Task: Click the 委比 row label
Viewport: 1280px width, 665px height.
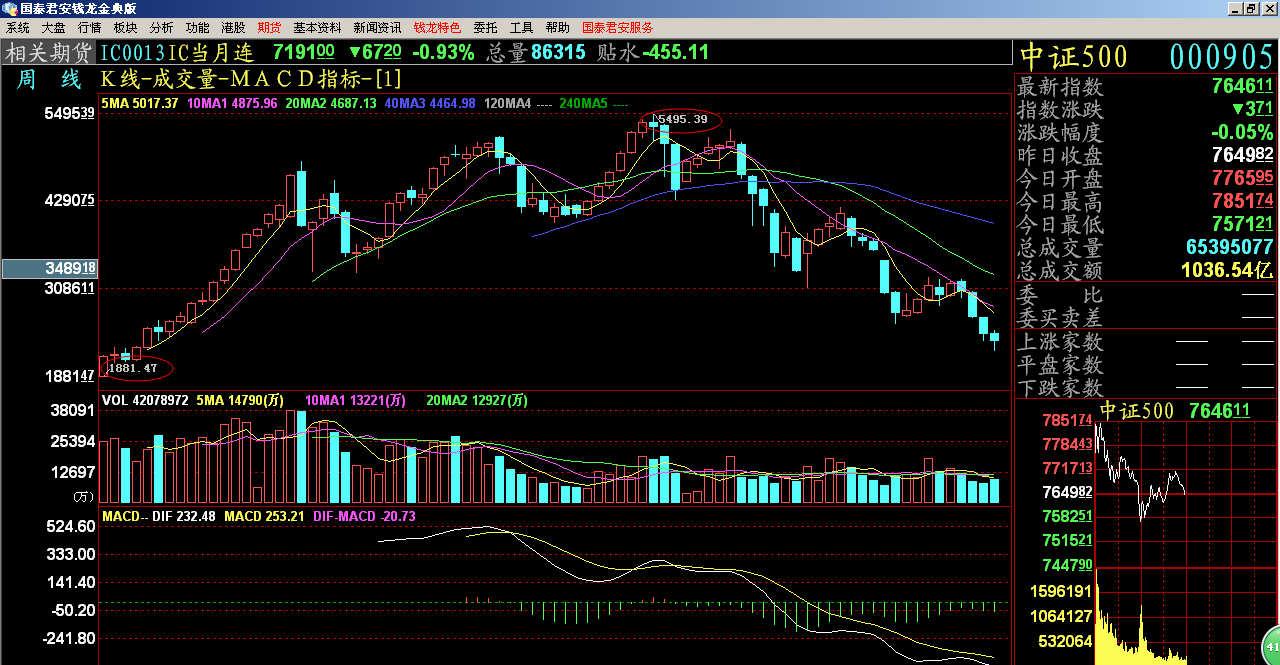Action: click(x=1060, y=296)
